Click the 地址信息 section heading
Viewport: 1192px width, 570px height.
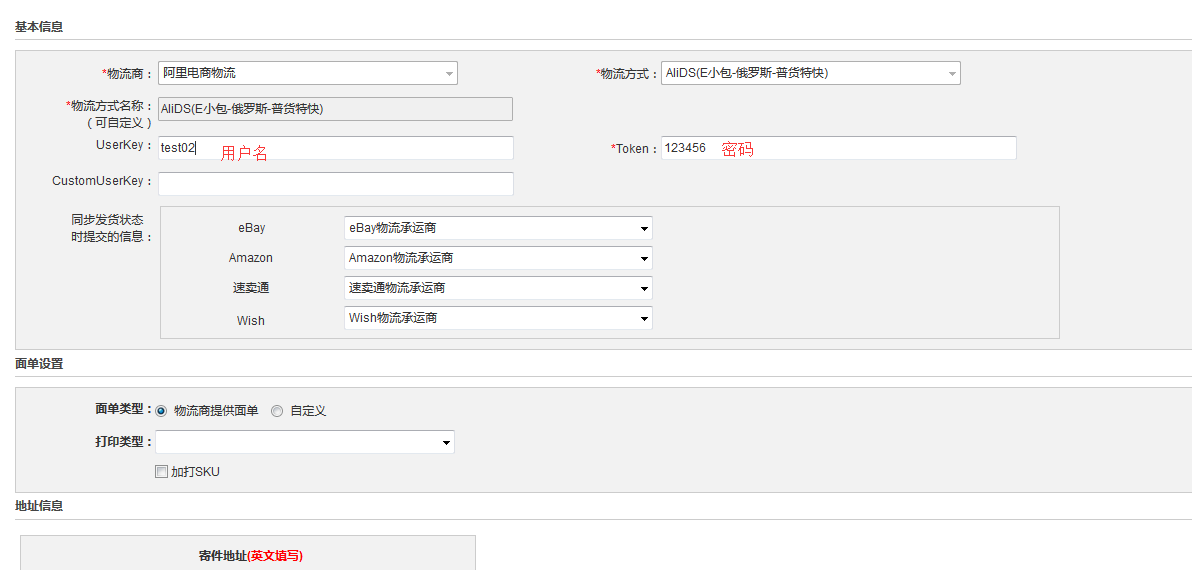39,506
